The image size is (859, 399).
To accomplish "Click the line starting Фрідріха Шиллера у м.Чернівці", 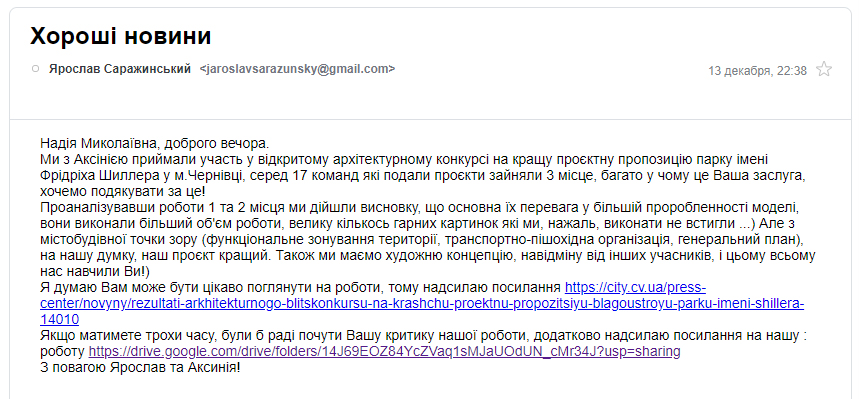I will click(x=422, y=175).
